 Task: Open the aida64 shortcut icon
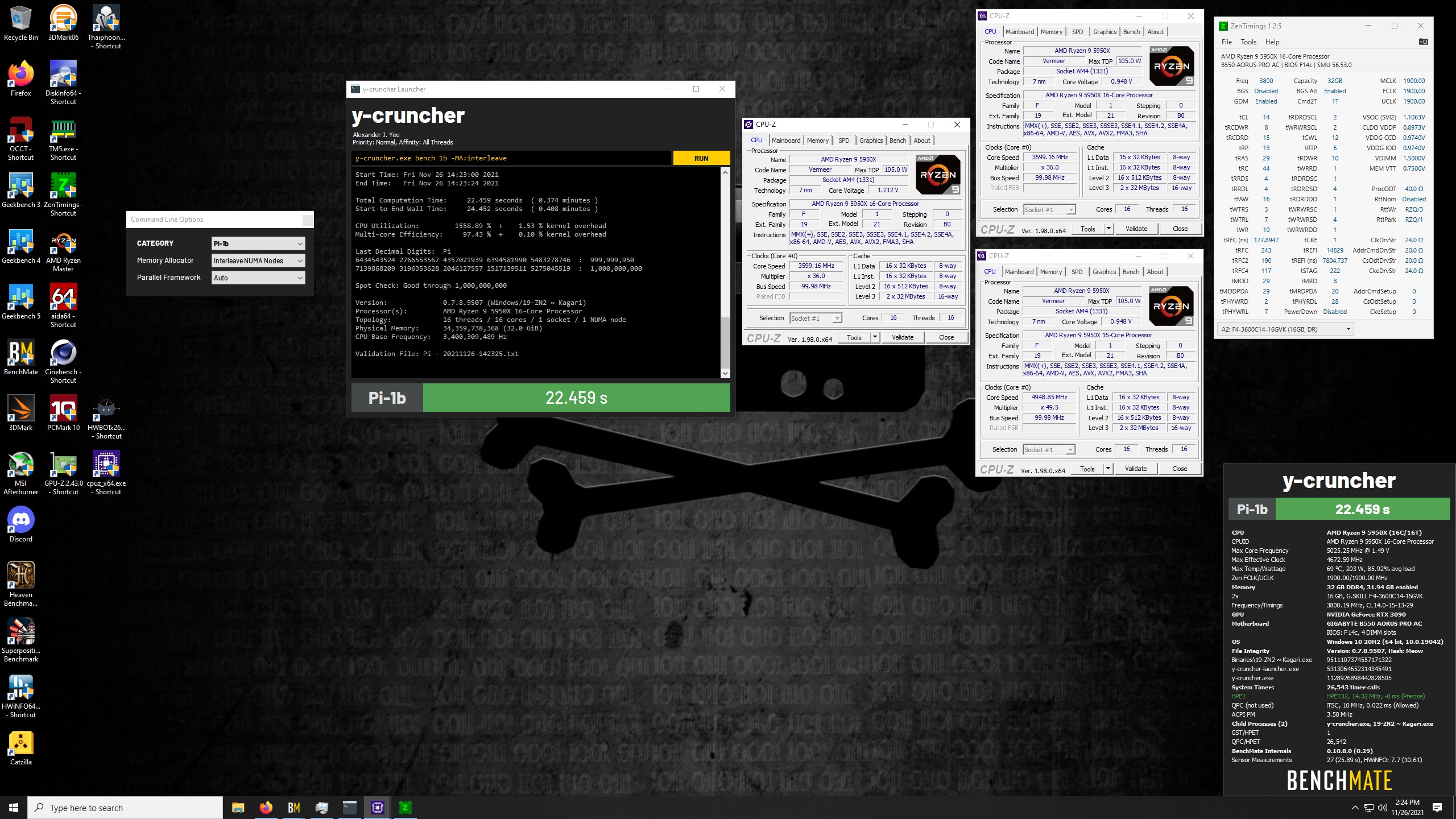click(63, 305)
